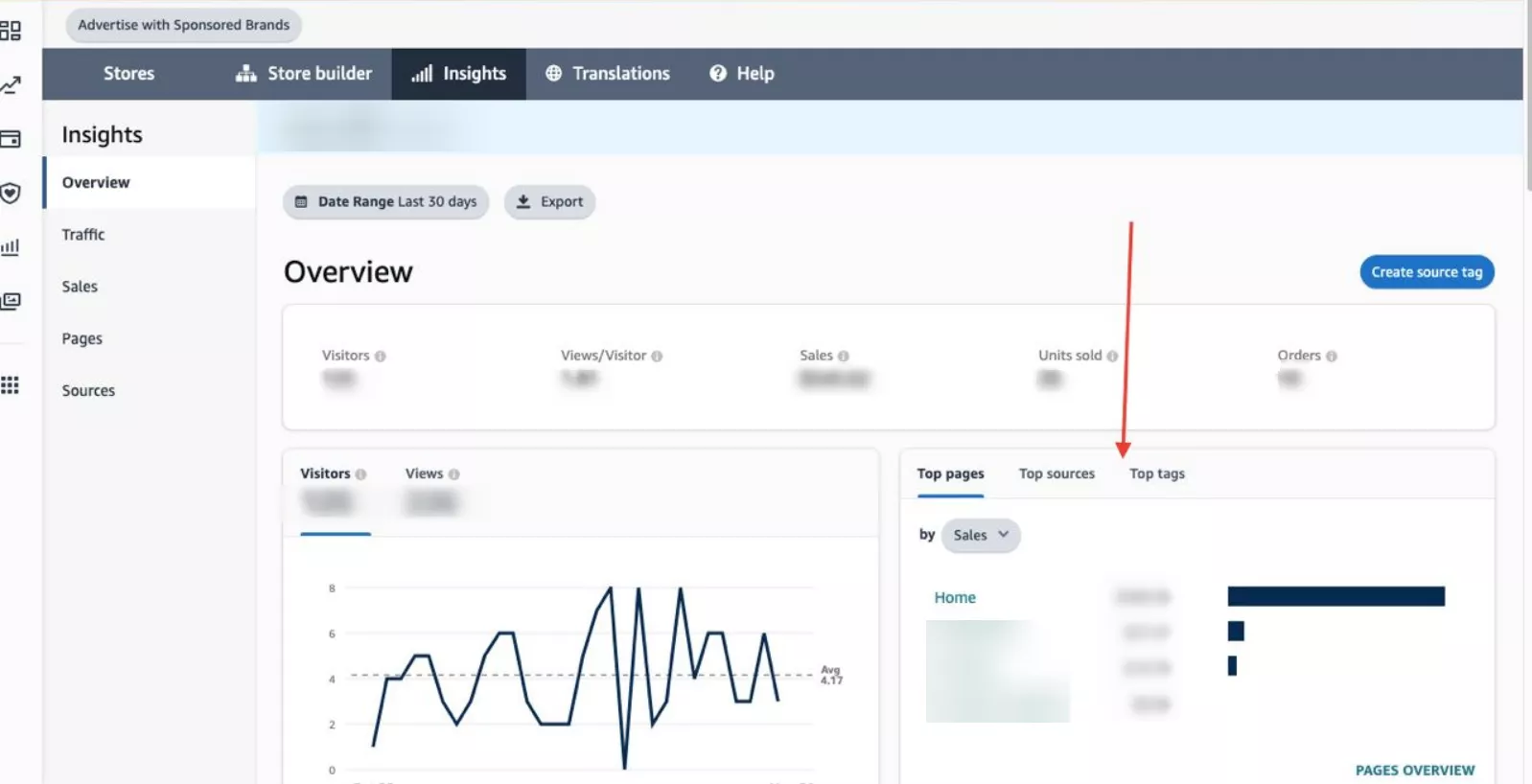Viewport: 1532px width, 784px height.
Task: Click the bar chart icon in left rail
Action: tap(11, 247)
